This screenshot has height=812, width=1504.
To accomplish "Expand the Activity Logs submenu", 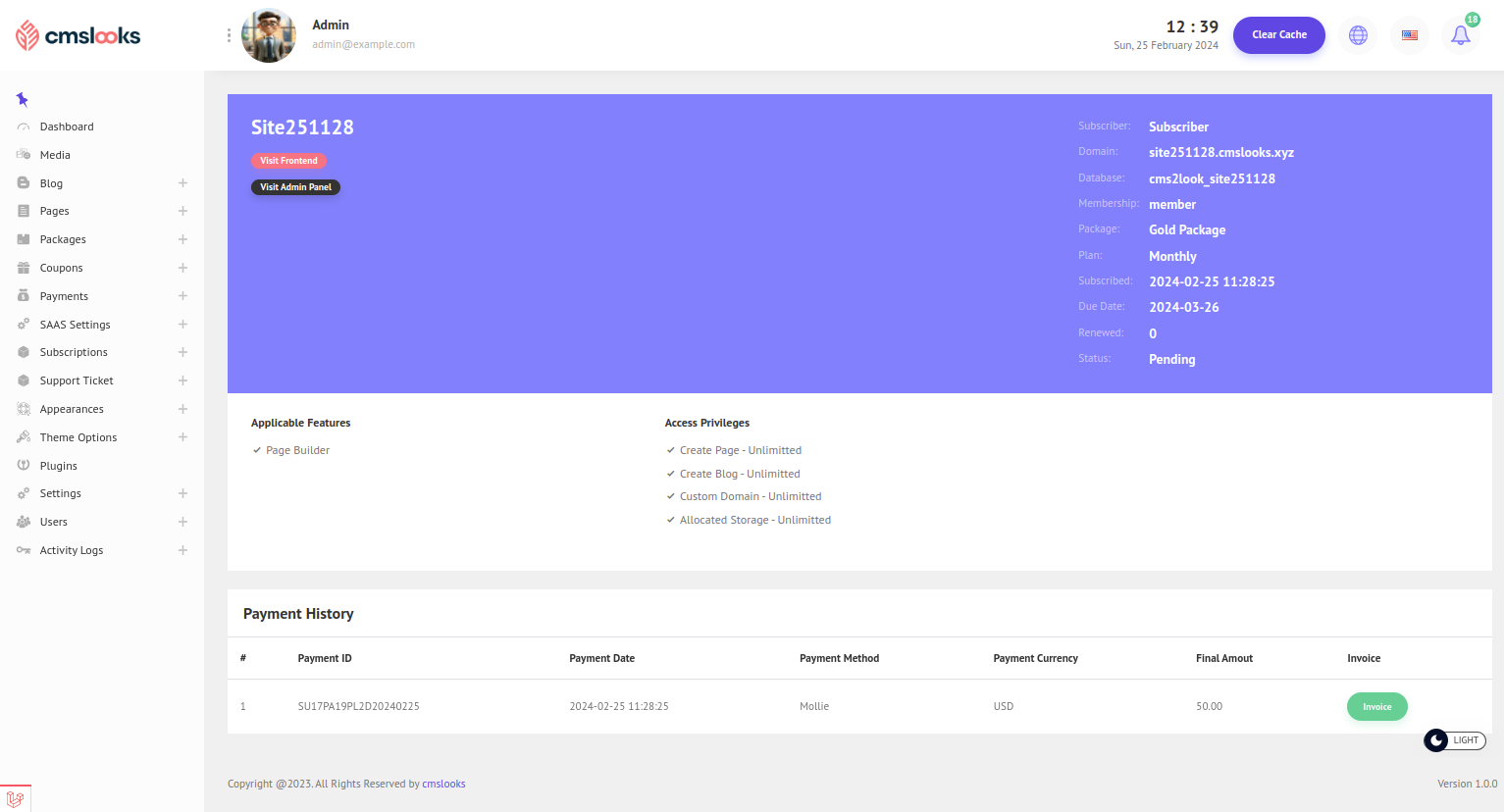I will click(x=182, y=550).
